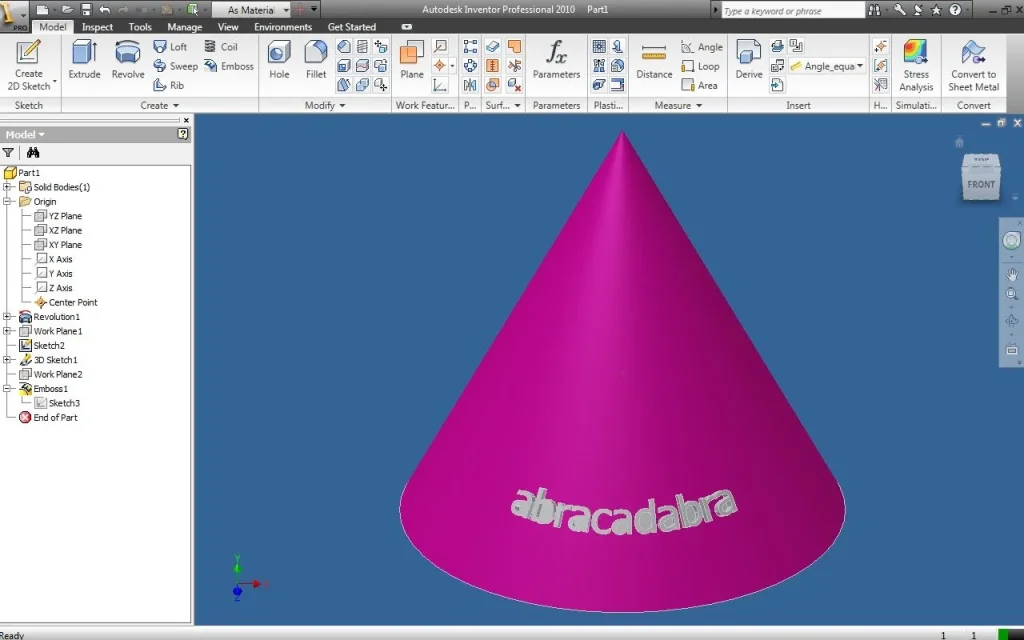This screenshot has height=640, width=1024.
Task: Select XZ Plane in the browser
Action: [x=58, y=230]
